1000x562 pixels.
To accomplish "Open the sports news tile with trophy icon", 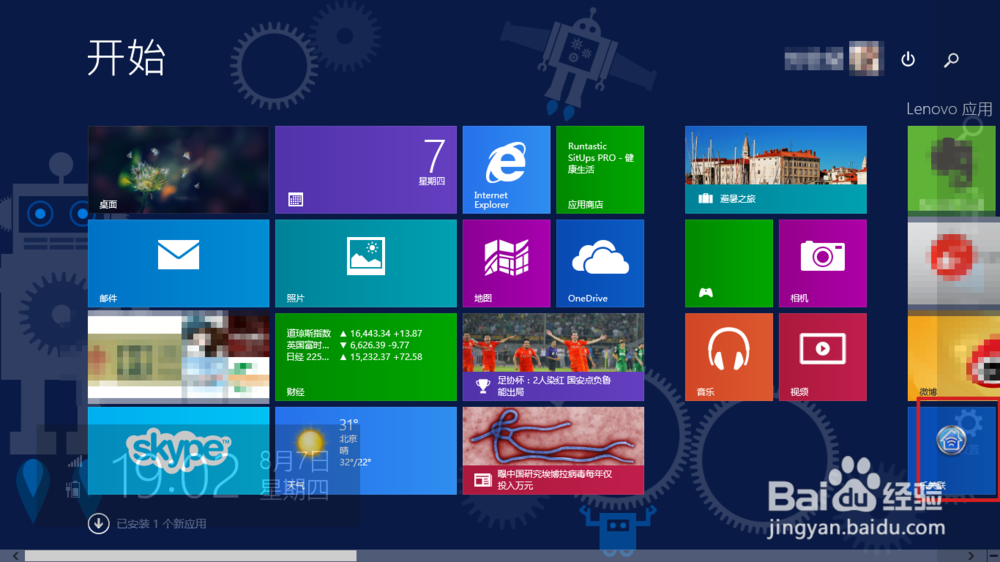I will coord(553,357).
